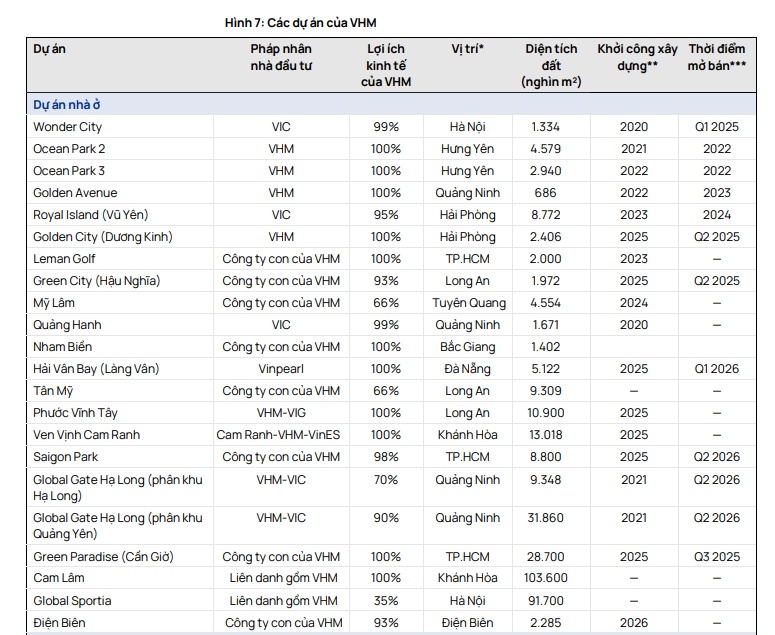Select the 'Quảng Hanh' project cell
The height and width of the screenshot is (635, 775).
click(67, 325)
